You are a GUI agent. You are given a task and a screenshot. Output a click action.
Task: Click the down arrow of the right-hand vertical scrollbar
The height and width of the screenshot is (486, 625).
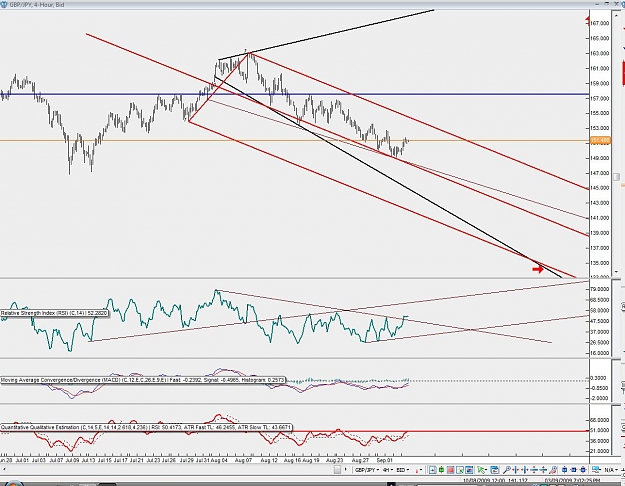(617, 272)
